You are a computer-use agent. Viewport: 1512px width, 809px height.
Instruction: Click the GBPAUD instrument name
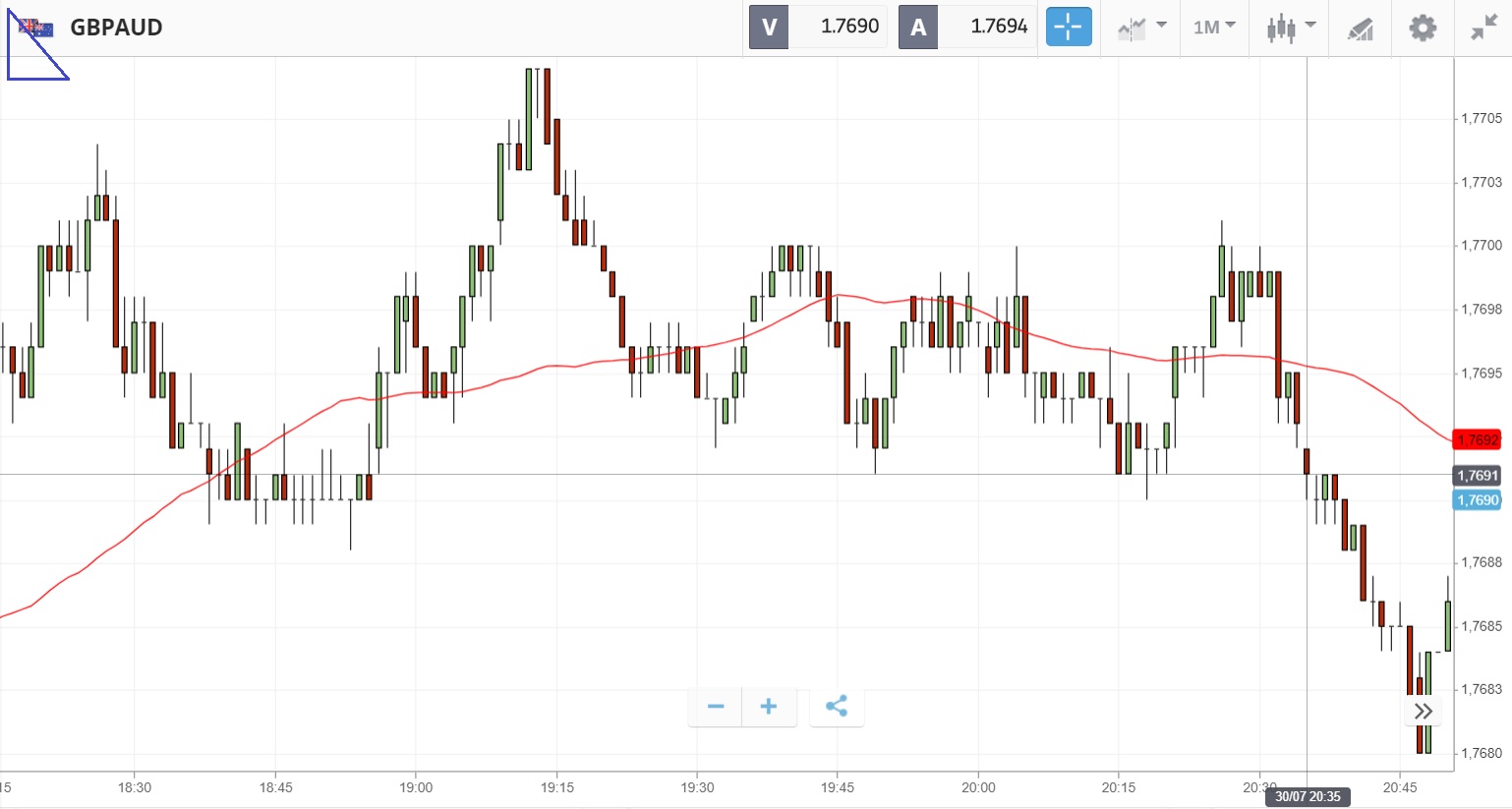point(116,28)
